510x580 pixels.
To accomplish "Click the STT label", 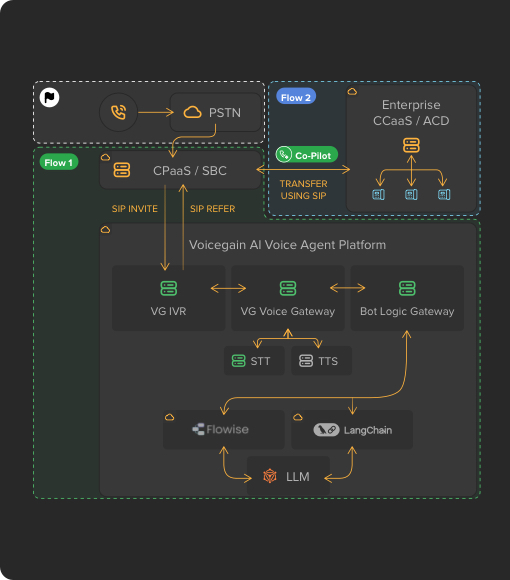I will 260,361.
